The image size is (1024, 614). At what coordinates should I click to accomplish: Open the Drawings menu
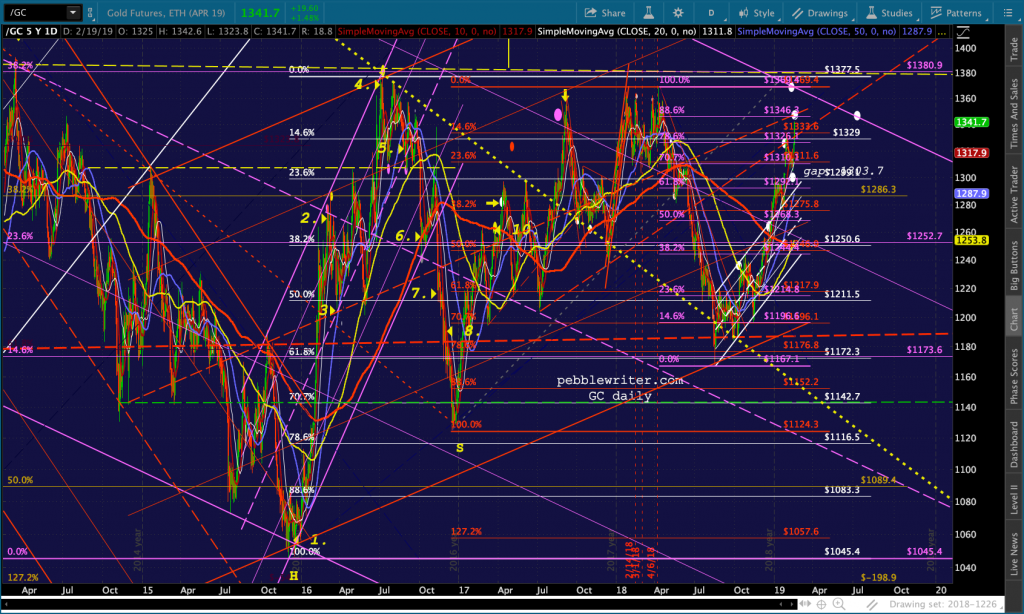[820, 12]
